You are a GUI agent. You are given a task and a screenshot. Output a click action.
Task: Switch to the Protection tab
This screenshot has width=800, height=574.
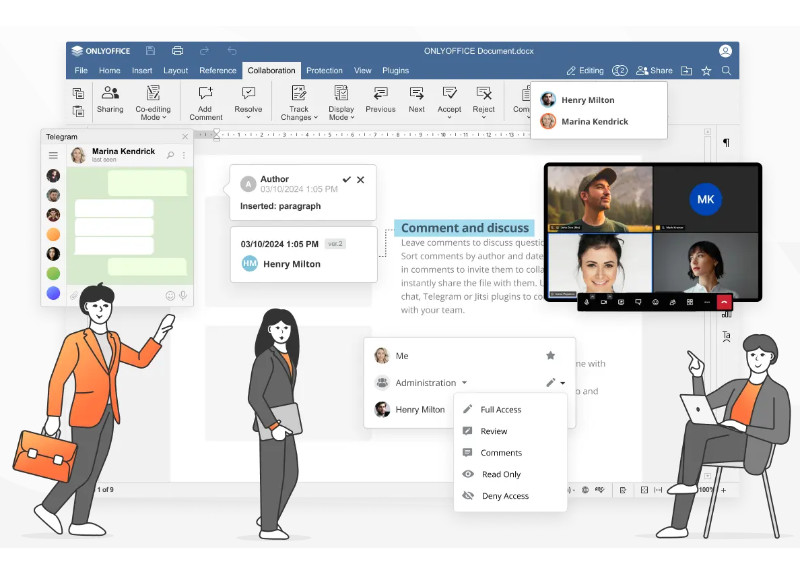[324, 70]
